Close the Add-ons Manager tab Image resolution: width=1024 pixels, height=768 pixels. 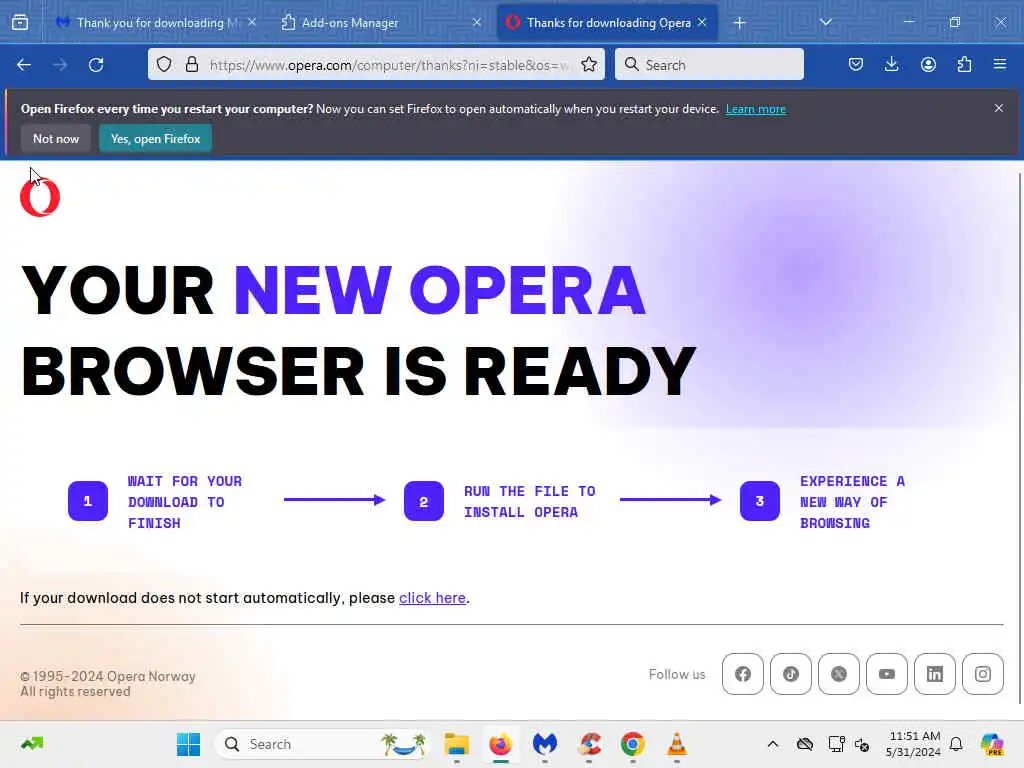click(477, 22)
